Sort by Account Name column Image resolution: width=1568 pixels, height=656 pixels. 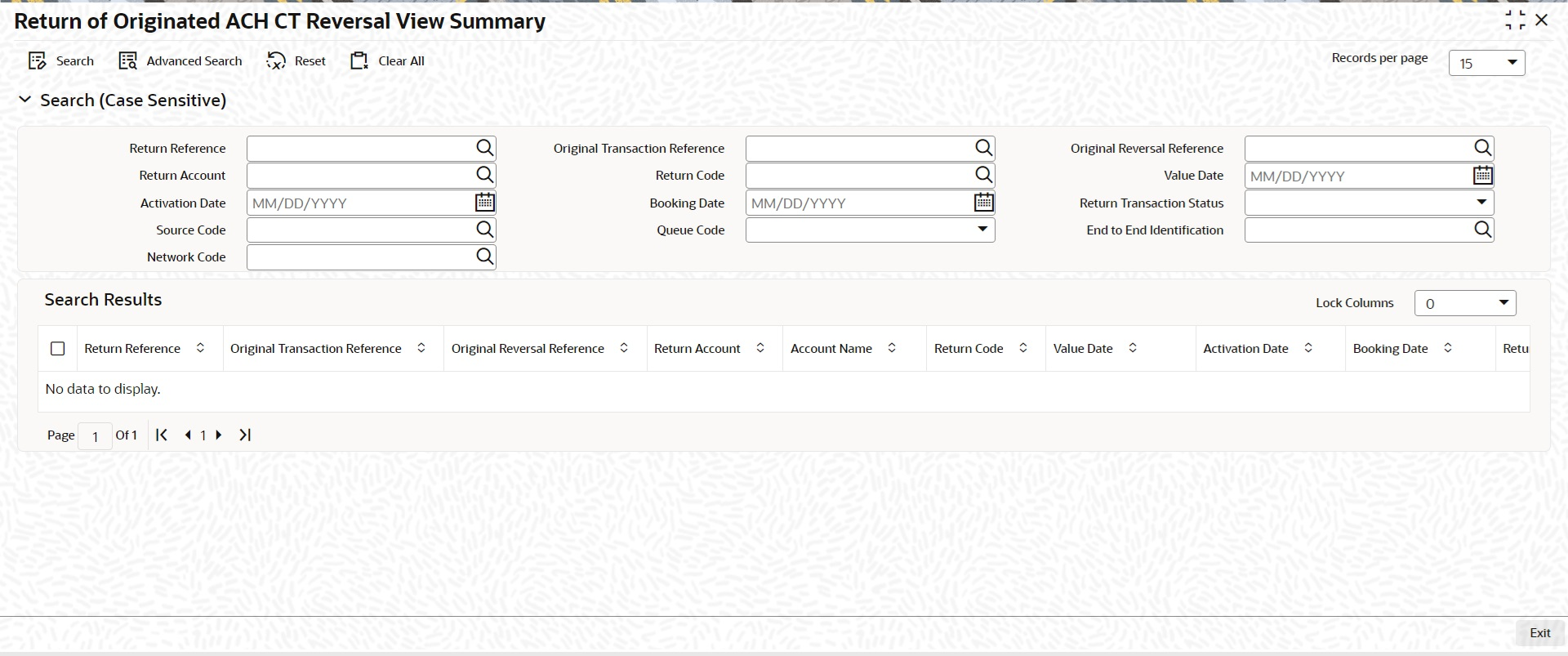tap(892, 348)
